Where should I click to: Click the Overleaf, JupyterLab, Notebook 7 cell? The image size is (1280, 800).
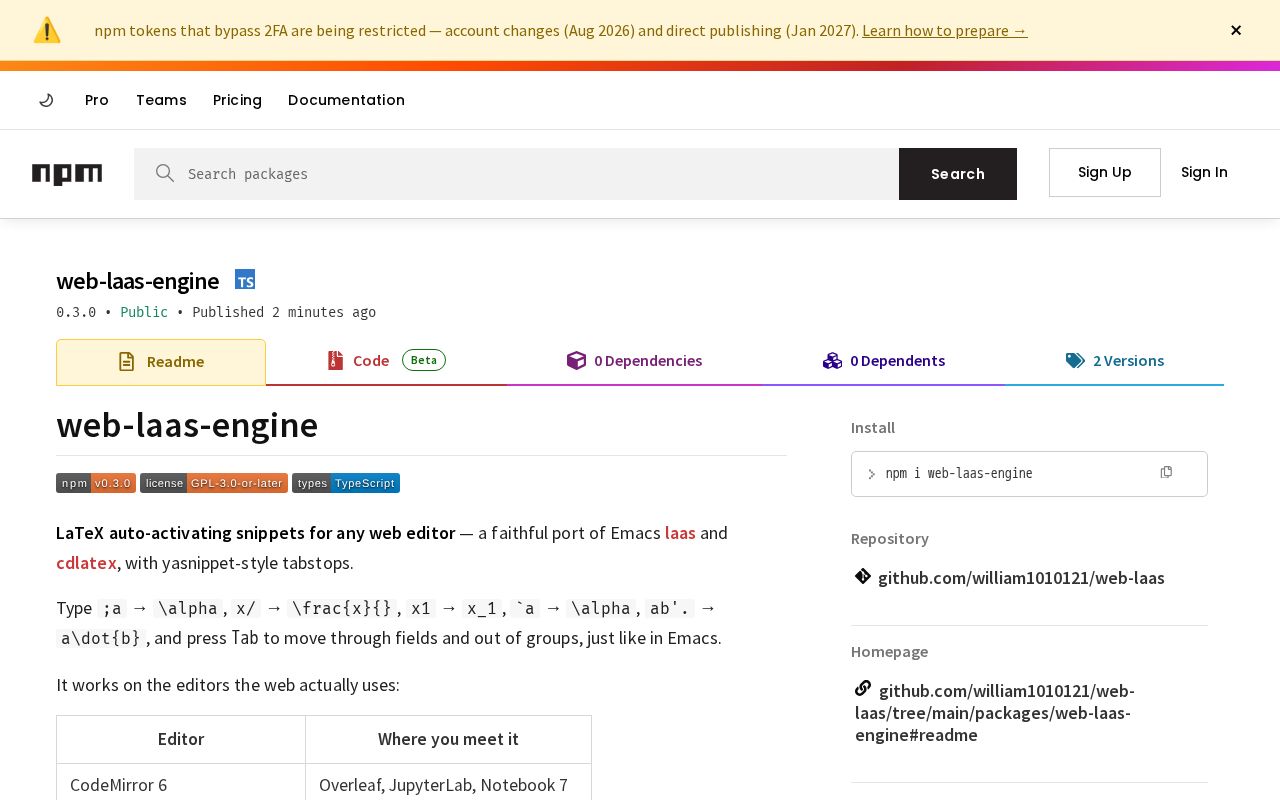[x=449, y=785]
